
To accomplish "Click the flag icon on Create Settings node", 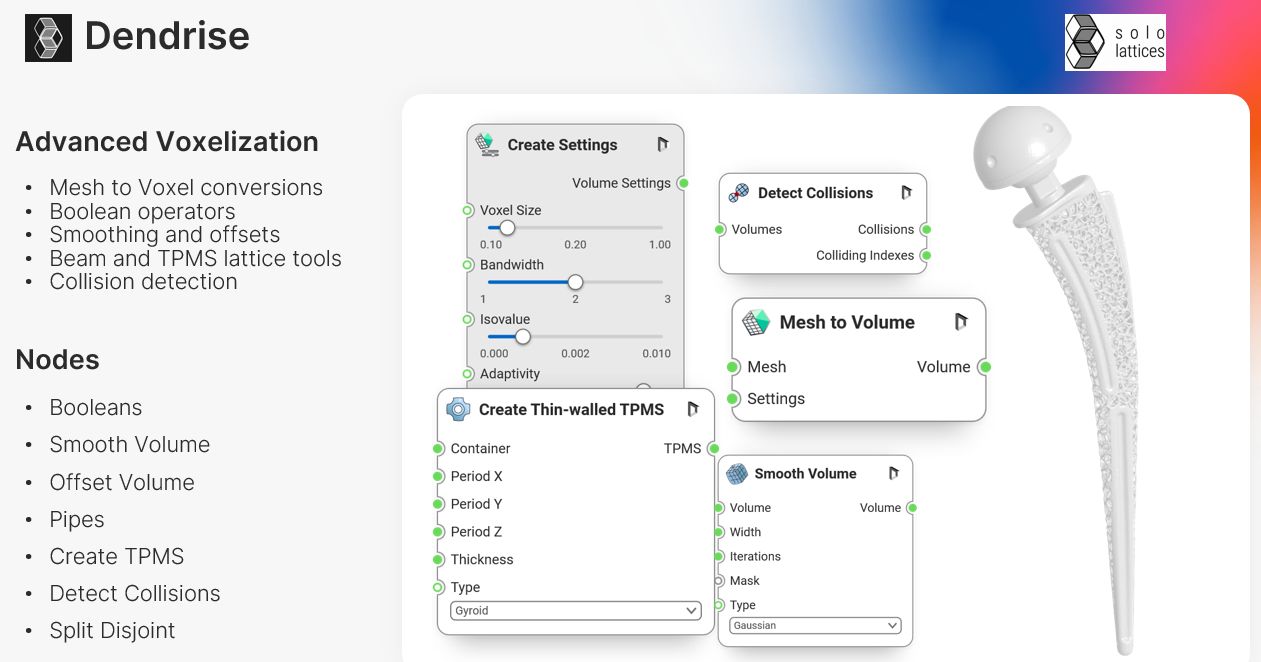I will pos(662,145).
